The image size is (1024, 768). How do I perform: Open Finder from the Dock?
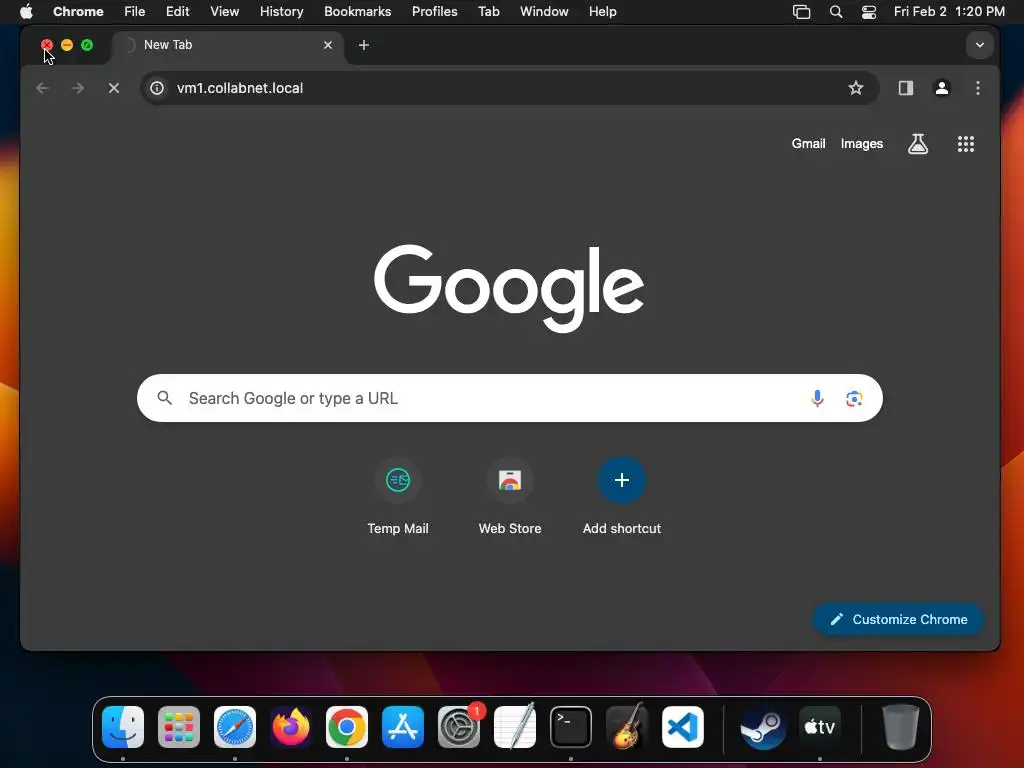123,727
